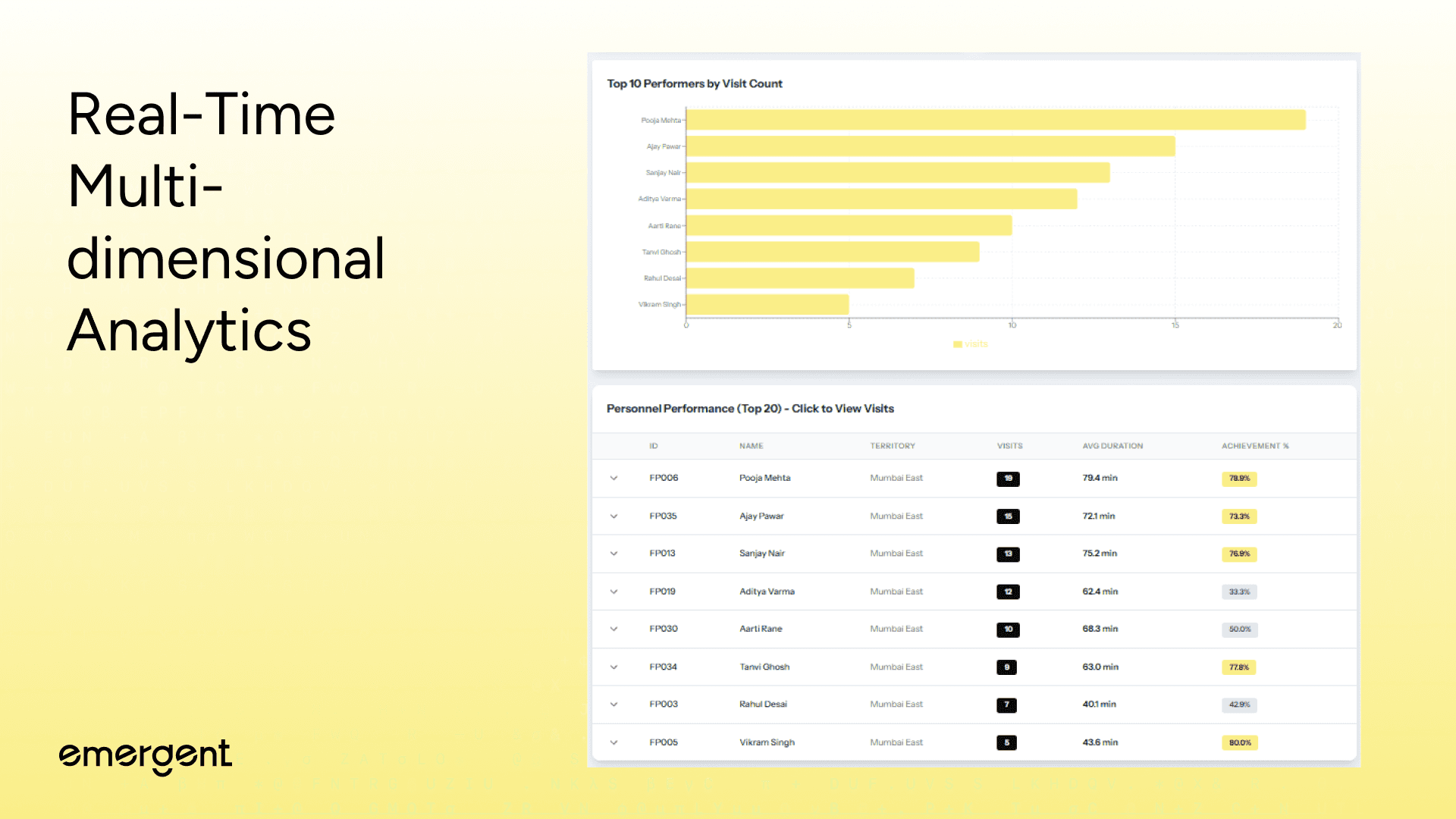The height and width of the screenshot is (819, 1456).
Task: Expand the Sanjay Nair row chevron
Action: [613, 554]
